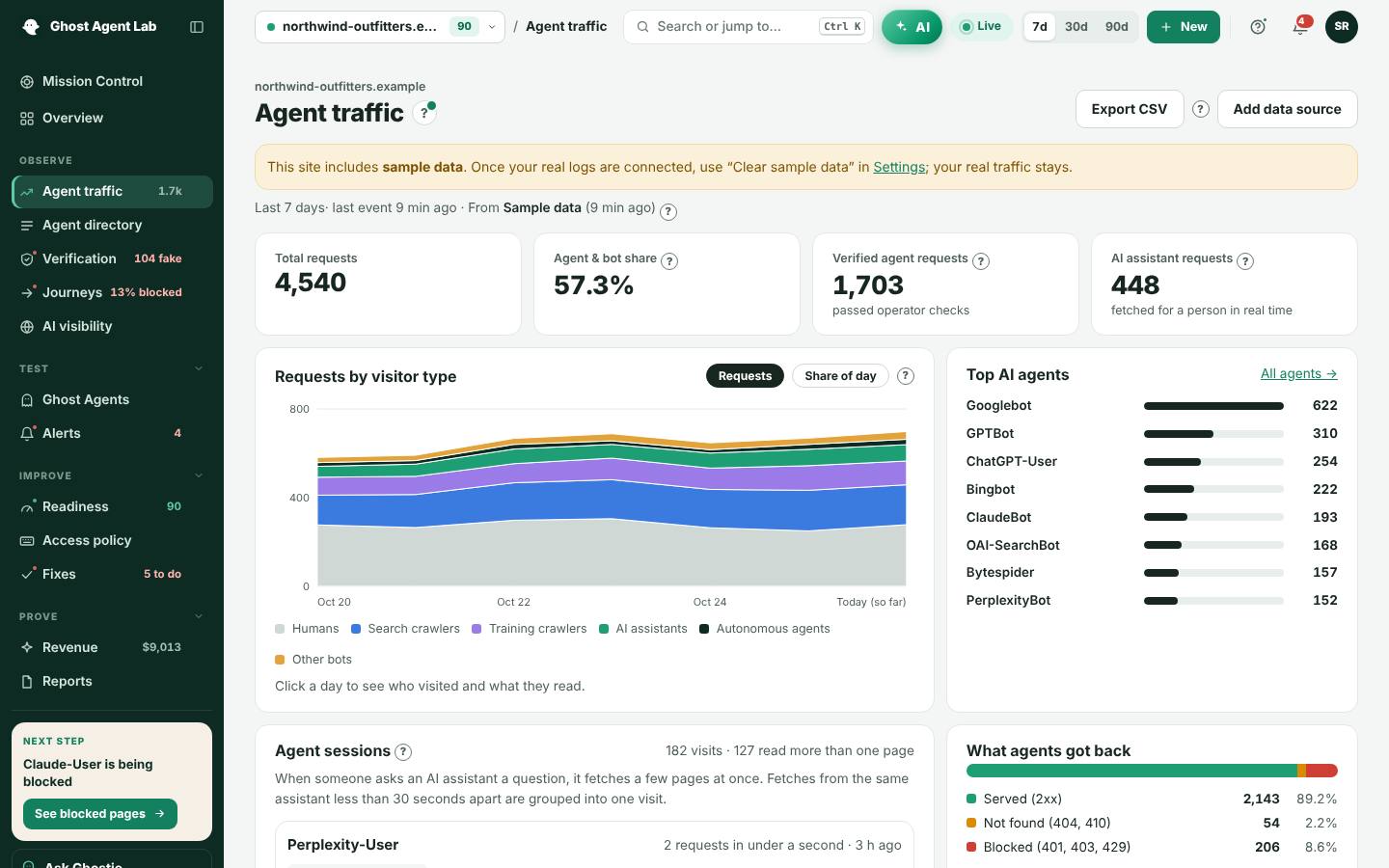Viewport: 1389px width, 868px height.
Task: Click help icon beside Share of day
Action: (x=906, y=376)
